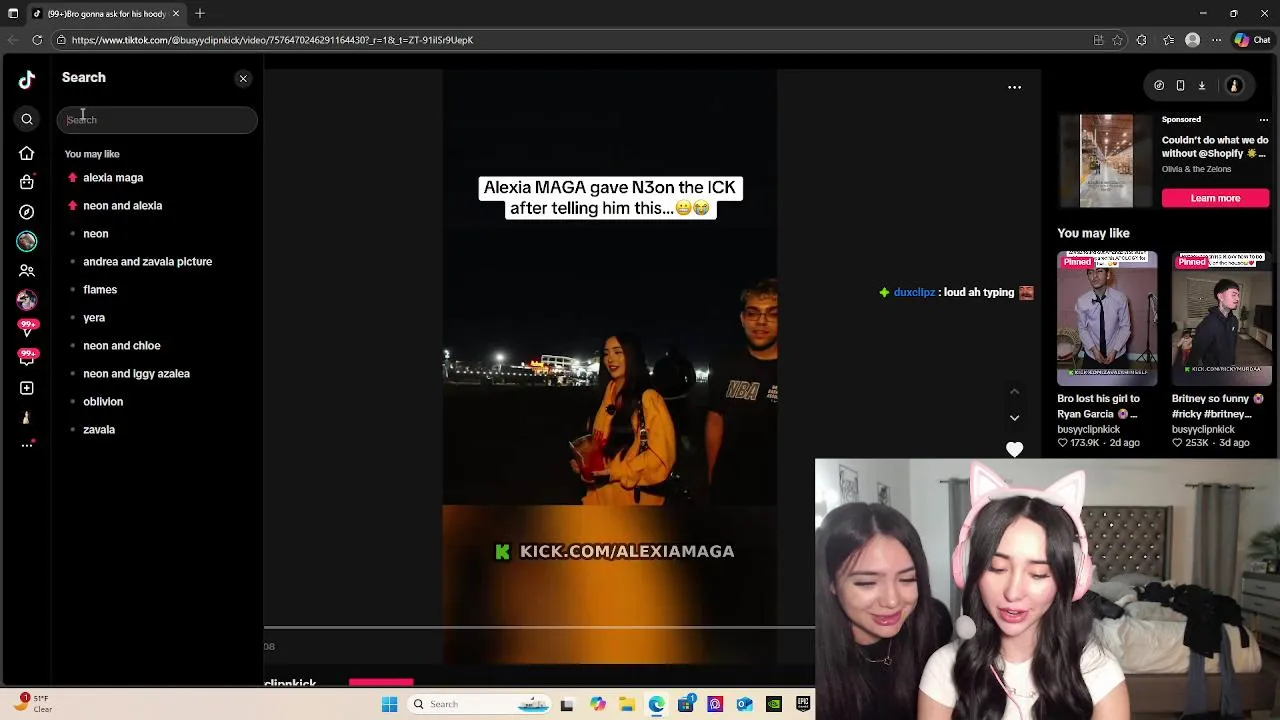Open File Explorer from taskbar

point(627,704)
